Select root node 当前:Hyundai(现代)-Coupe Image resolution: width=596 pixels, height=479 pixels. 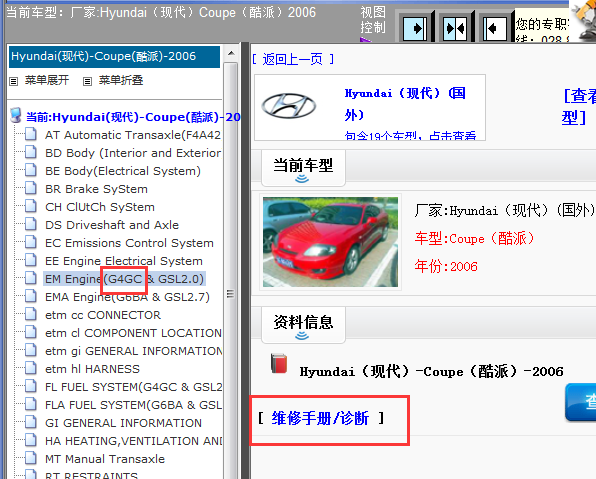click(x=133, y=117)
